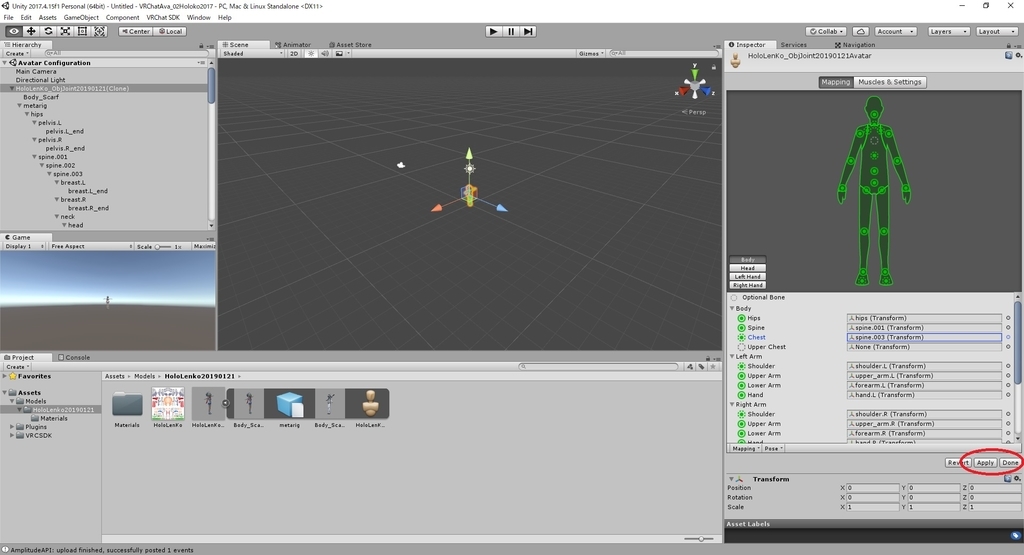Click the Done button
Viewport: 1024px width, 555px height.
click(x=1010, y=462)
